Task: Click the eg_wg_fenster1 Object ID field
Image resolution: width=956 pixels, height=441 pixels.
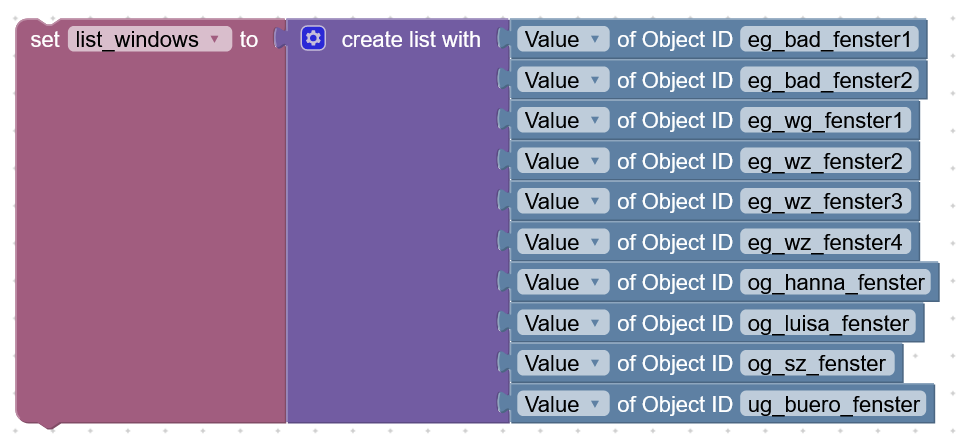Action: (x=825, y=121)
